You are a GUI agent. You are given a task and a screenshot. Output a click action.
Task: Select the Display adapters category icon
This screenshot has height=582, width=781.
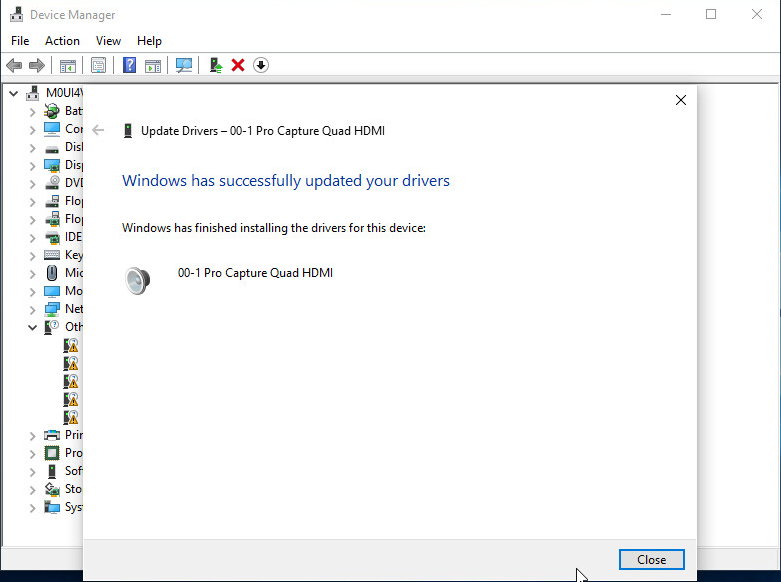52,165
